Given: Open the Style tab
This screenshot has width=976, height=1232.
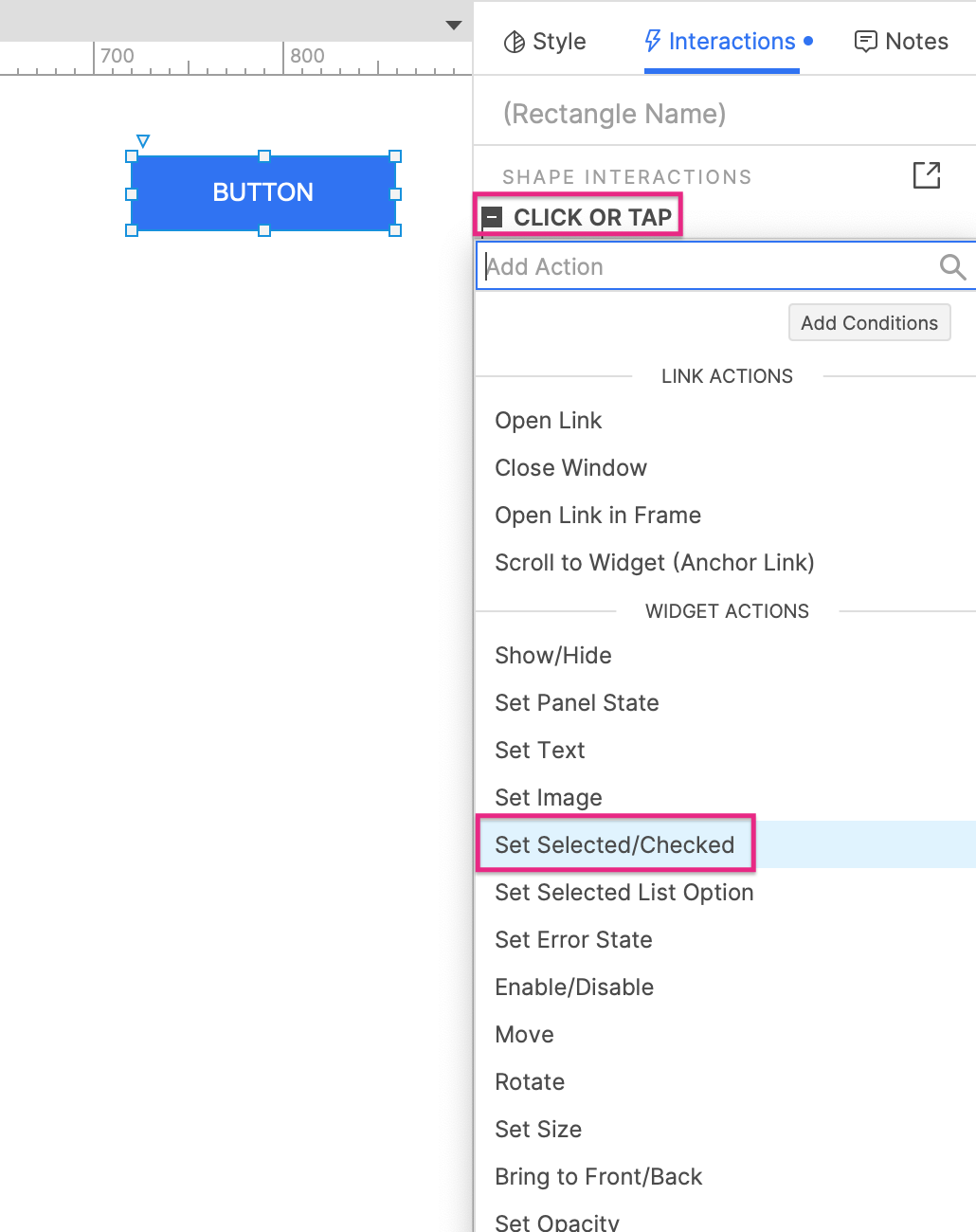Looking at the screenshot, I should coord(545,42).
